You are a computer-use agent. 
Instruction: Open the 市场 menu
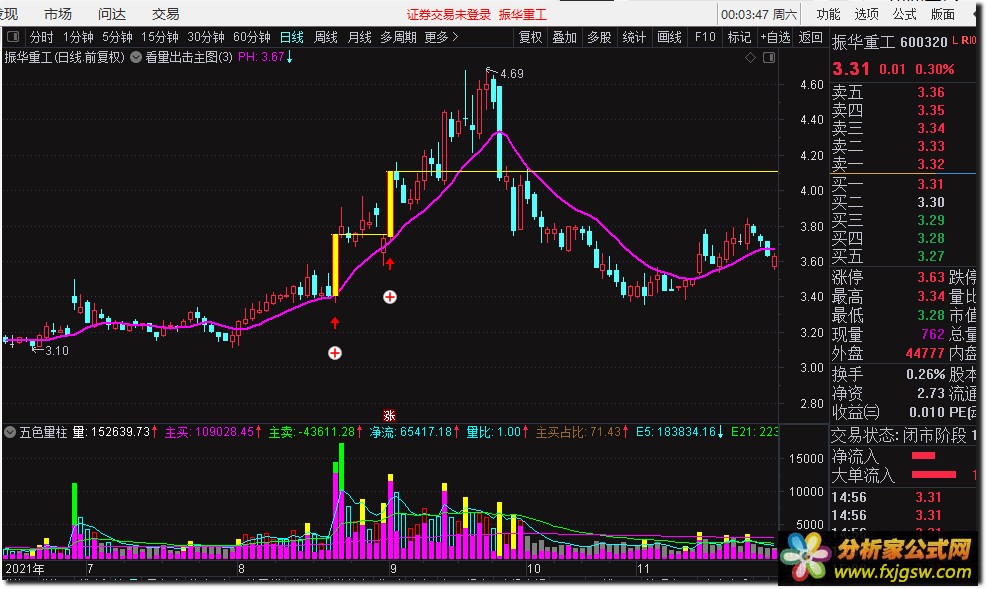click(x=58, y=14)
